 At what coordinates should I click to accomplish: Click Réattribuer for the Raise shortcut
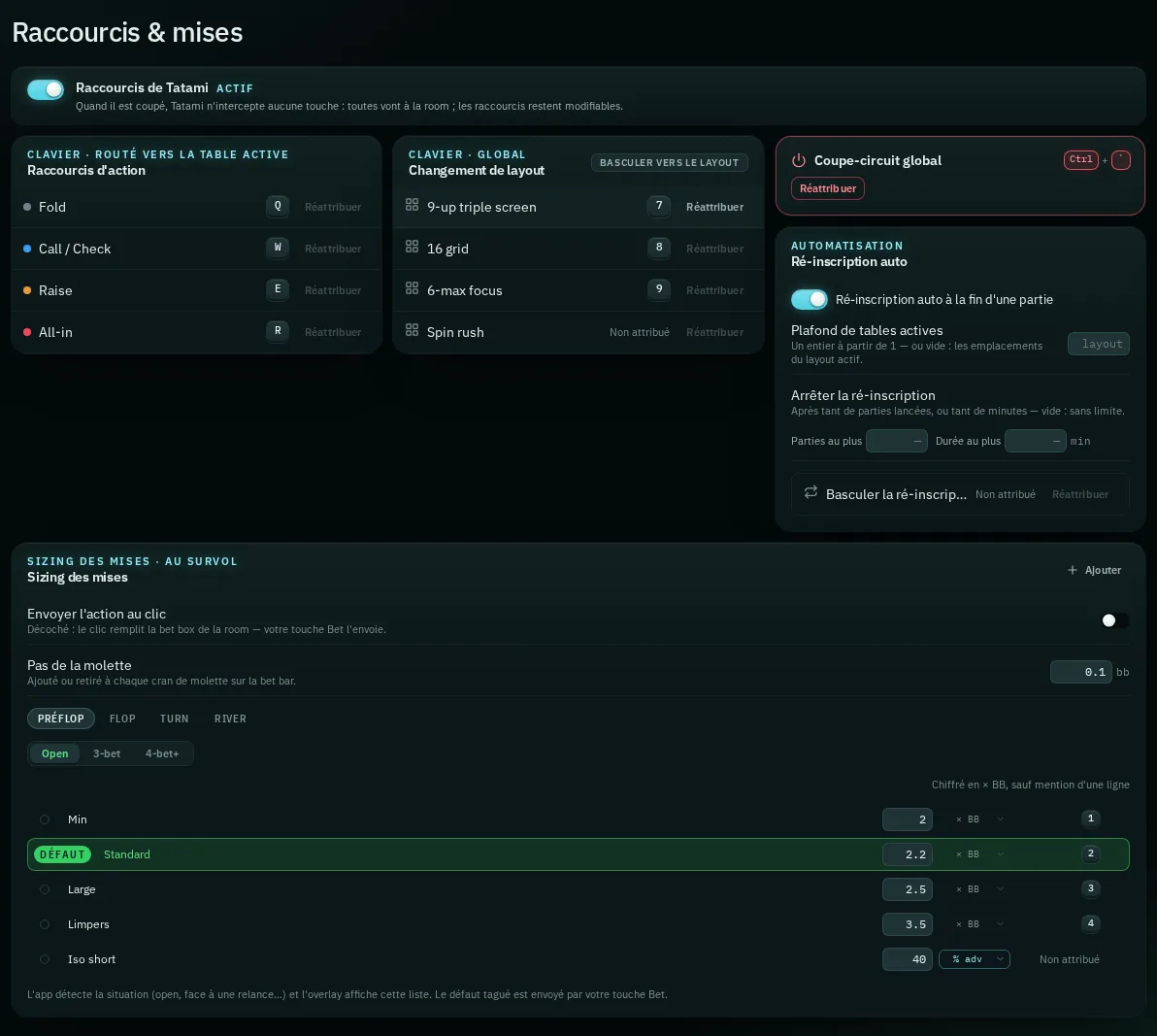coord(333,290)
